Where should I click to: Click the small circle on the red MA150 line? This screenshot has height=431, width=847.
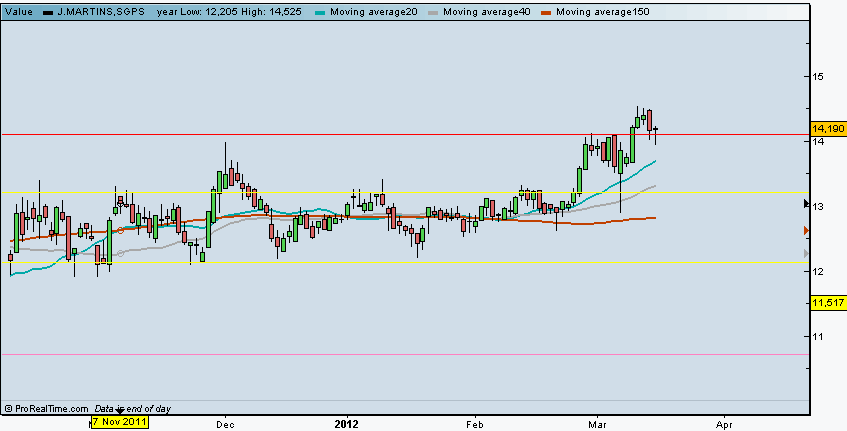pos(120,231)
